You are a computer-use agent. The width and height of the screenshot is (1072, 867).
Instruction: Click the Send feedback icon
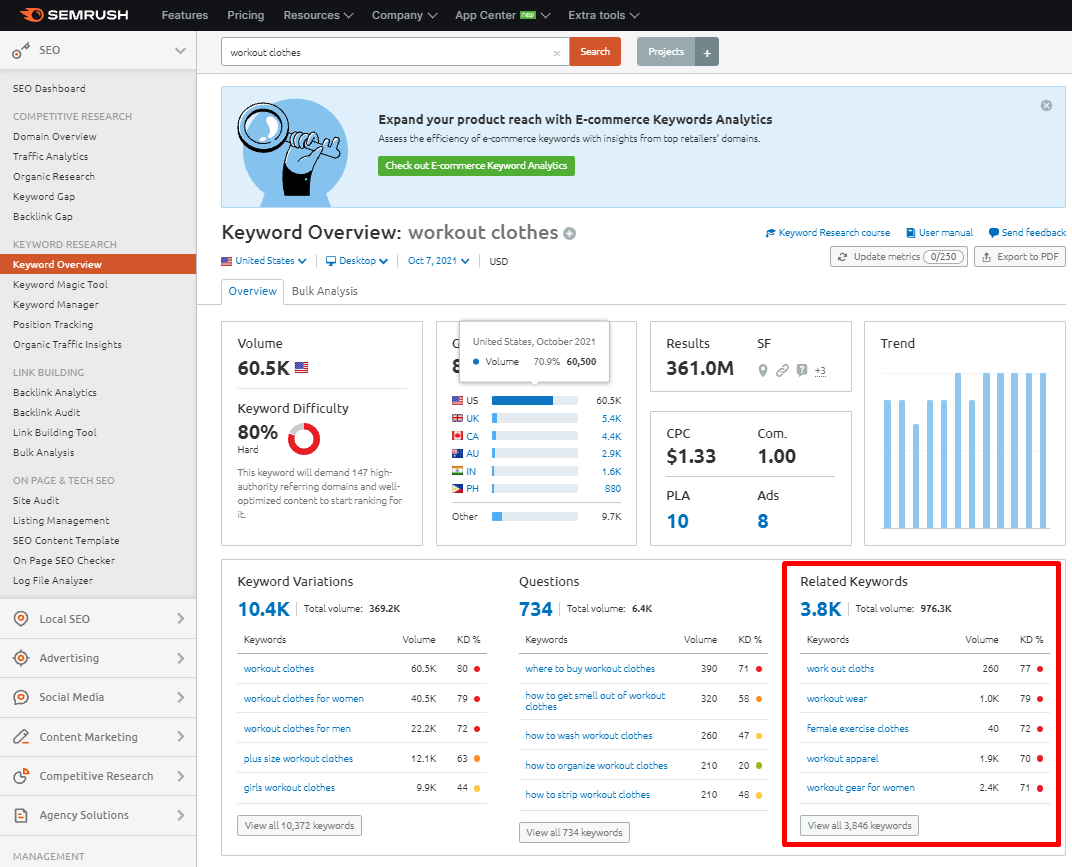992,232
